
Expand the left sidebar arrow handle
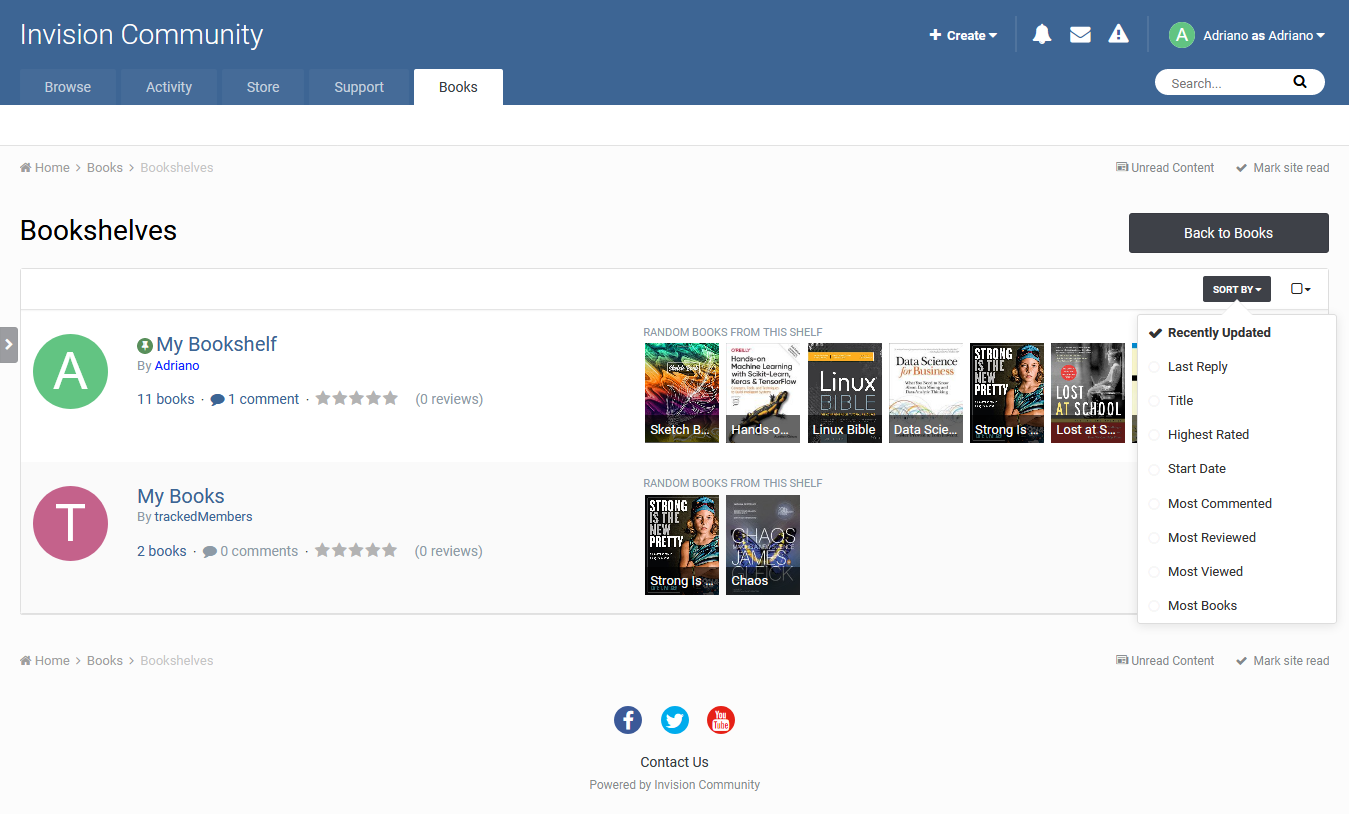pyautogui.click(x=8, y=345)
